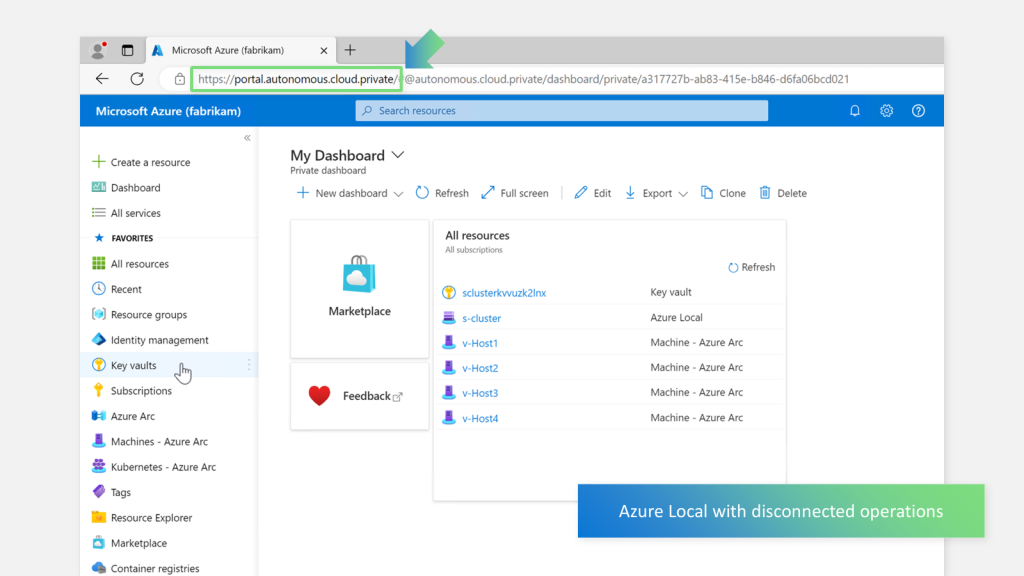Clone the dashboard
This screenshot has height=576, width=1024.
click(x=723, y=193)
